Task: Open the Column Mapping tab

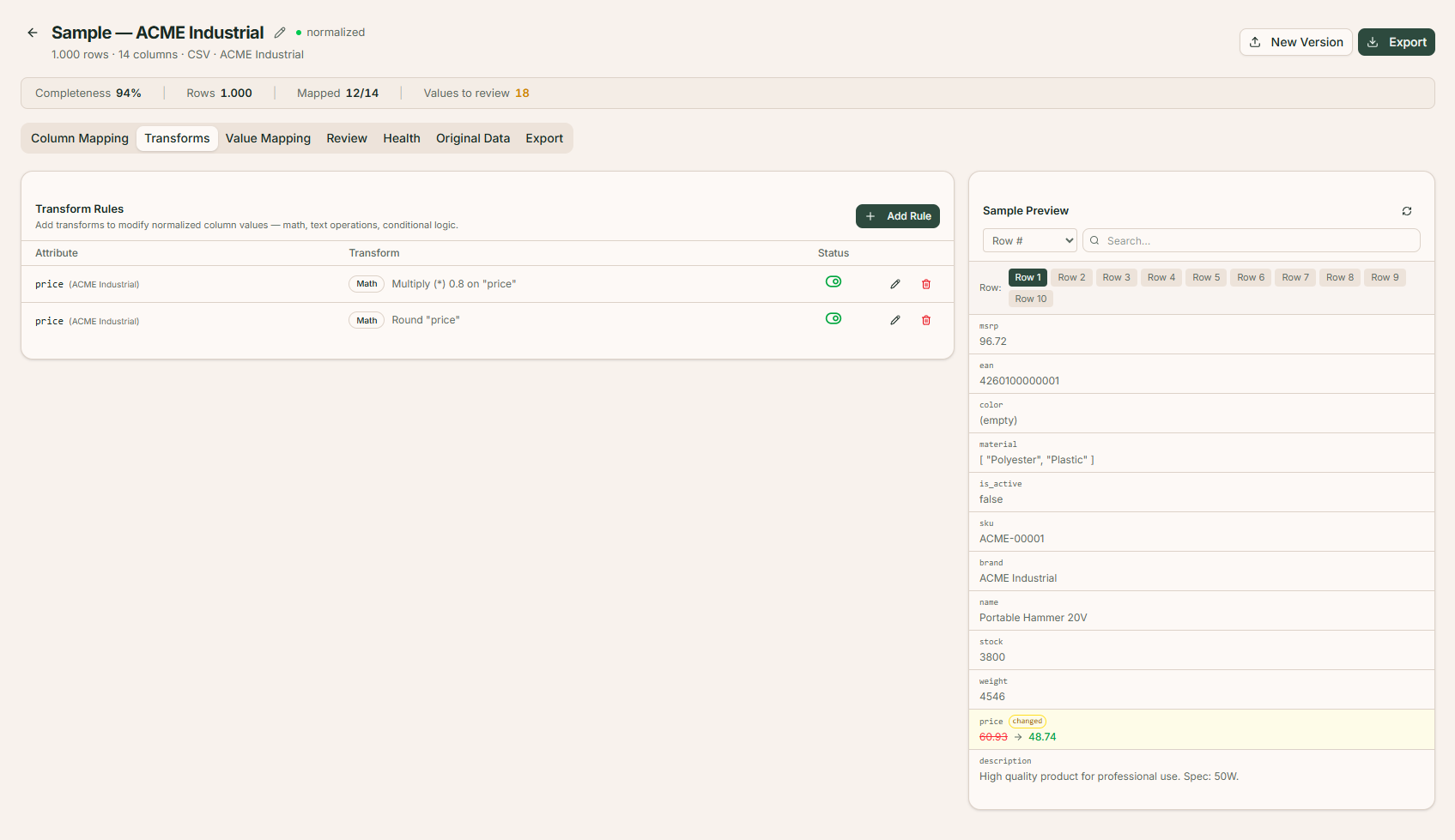Action: click(80, 138)
